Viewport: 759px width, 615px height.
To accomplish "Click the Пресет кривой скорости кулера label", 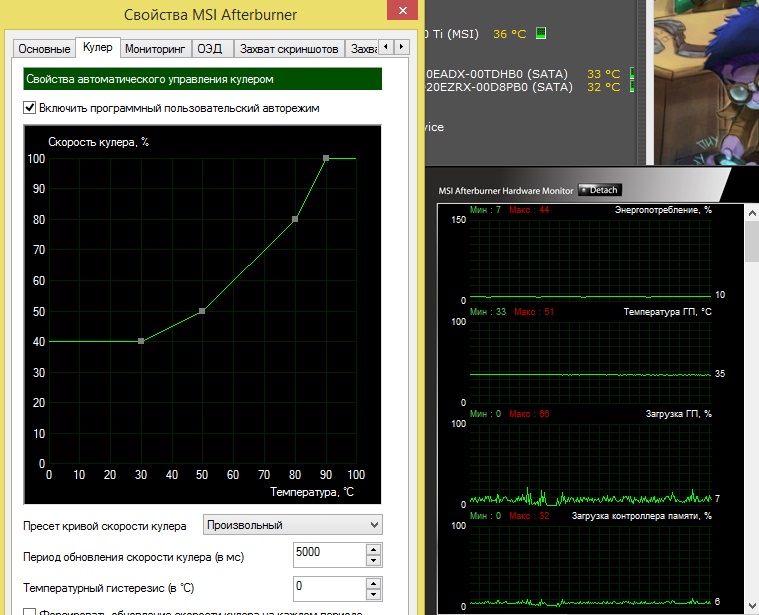I will coord(105,526).
